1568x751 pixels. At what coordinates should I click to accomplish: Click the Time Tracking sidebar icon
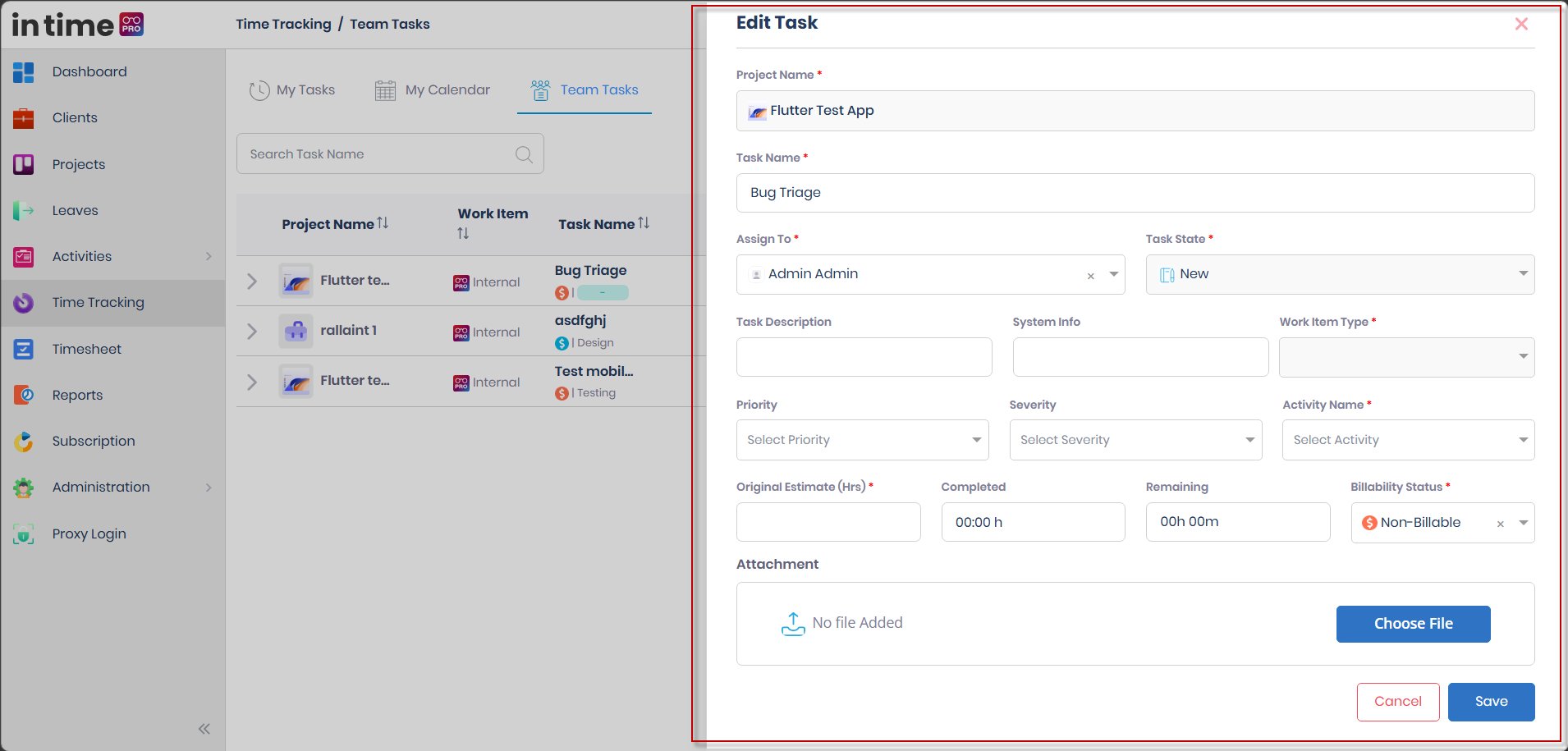[24, 303]
